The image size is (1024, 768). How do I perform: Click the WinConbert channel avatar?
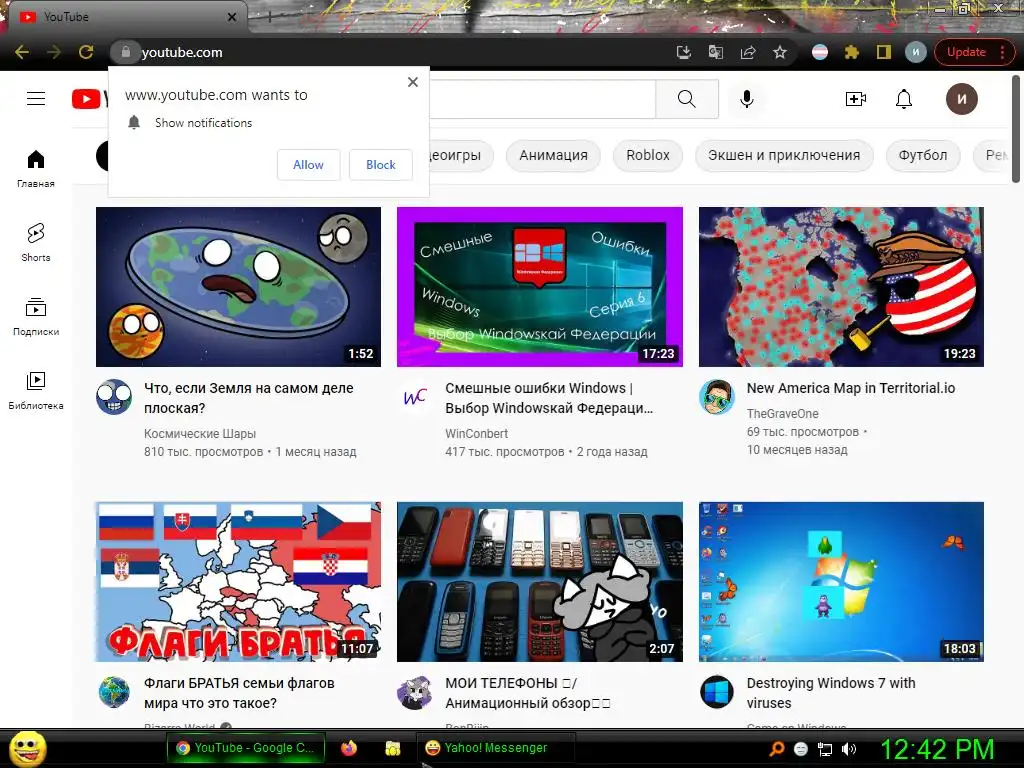pyautogui.click(x=415, y=396)
